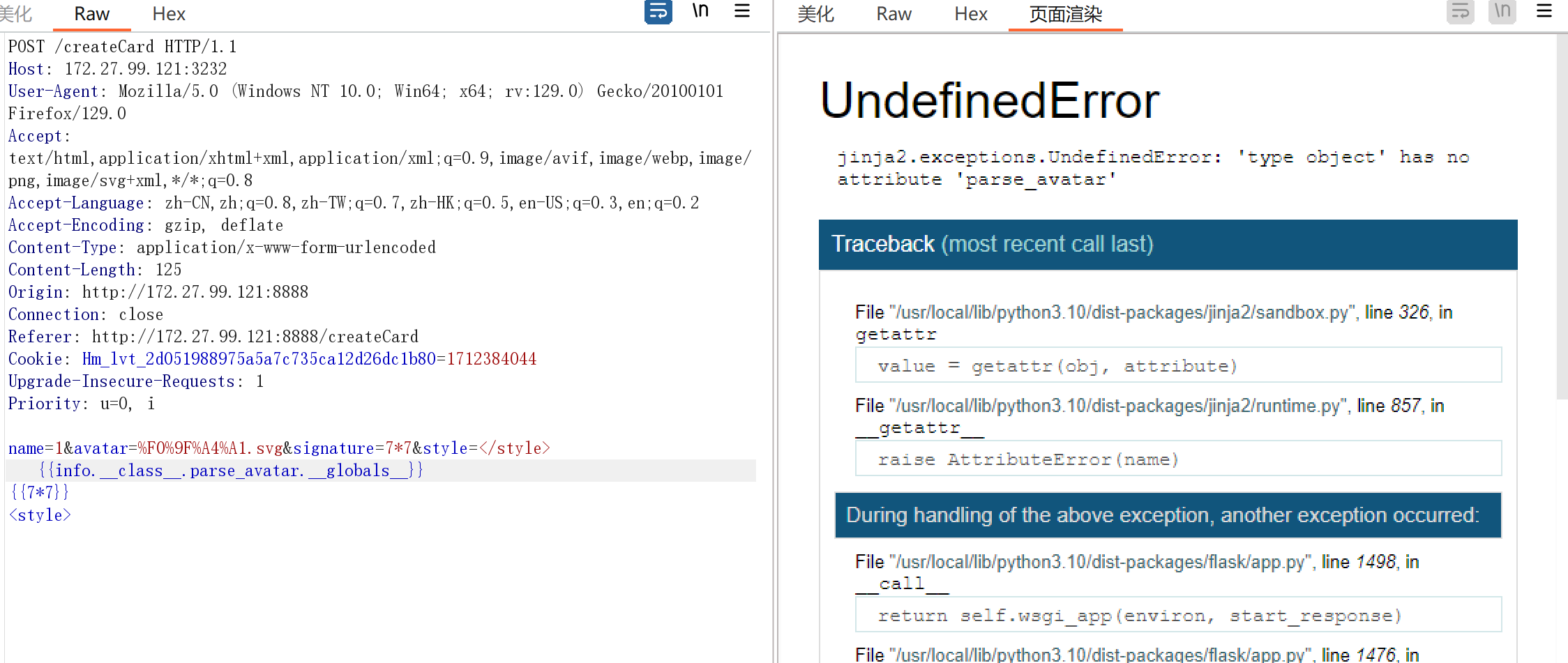Click the Host header line
This screenshot has width=1568, height=663.
pos(117,69)
